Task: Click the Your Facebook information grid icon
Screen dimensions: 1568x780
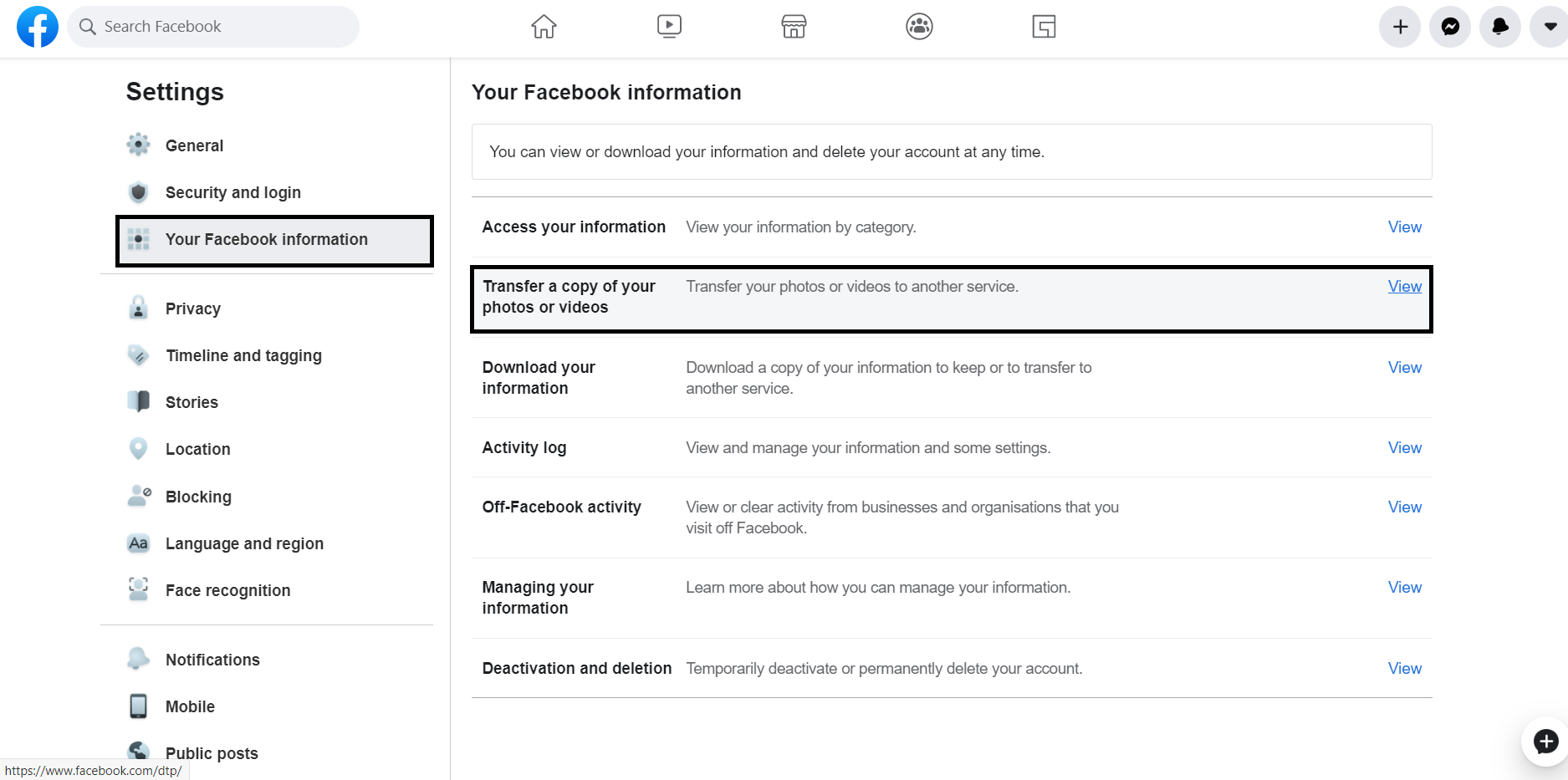Action: (x=139, y=239)
